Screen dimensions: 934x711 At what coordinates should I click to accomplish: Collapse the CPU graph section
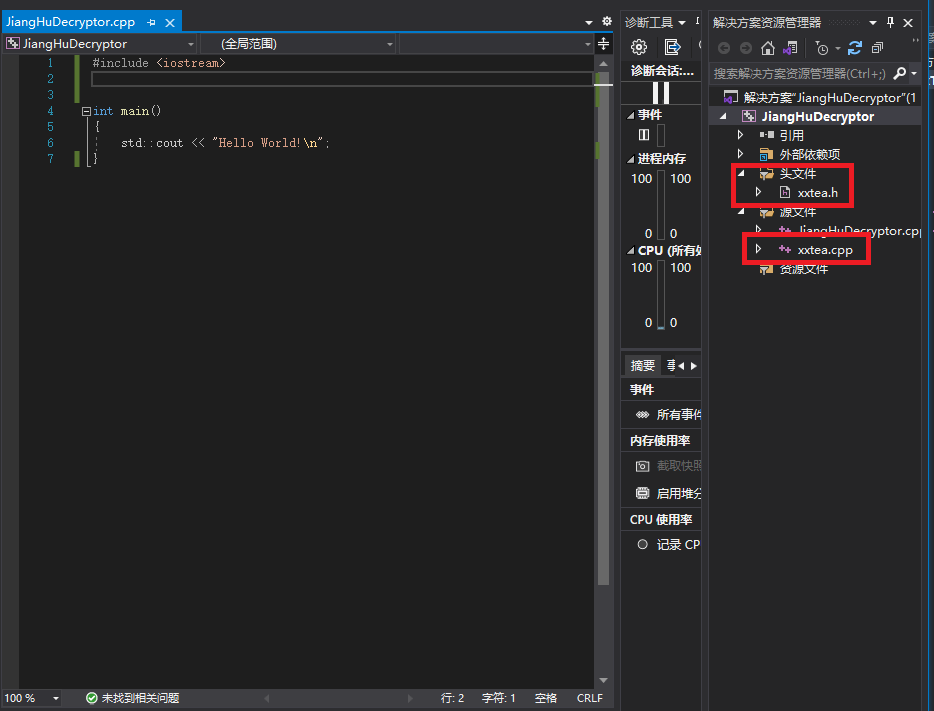coord(630,251)
